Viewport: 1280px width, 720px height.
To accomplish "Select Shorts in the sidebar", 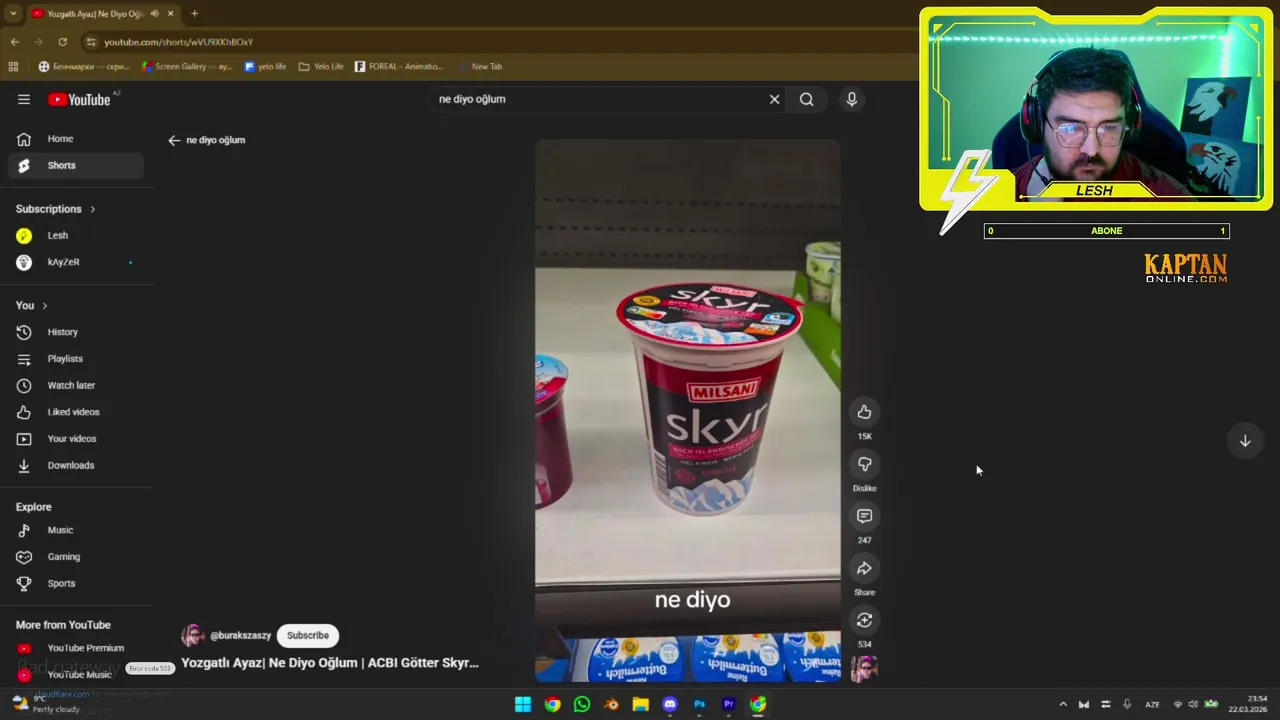I will [x=76, y=165].
